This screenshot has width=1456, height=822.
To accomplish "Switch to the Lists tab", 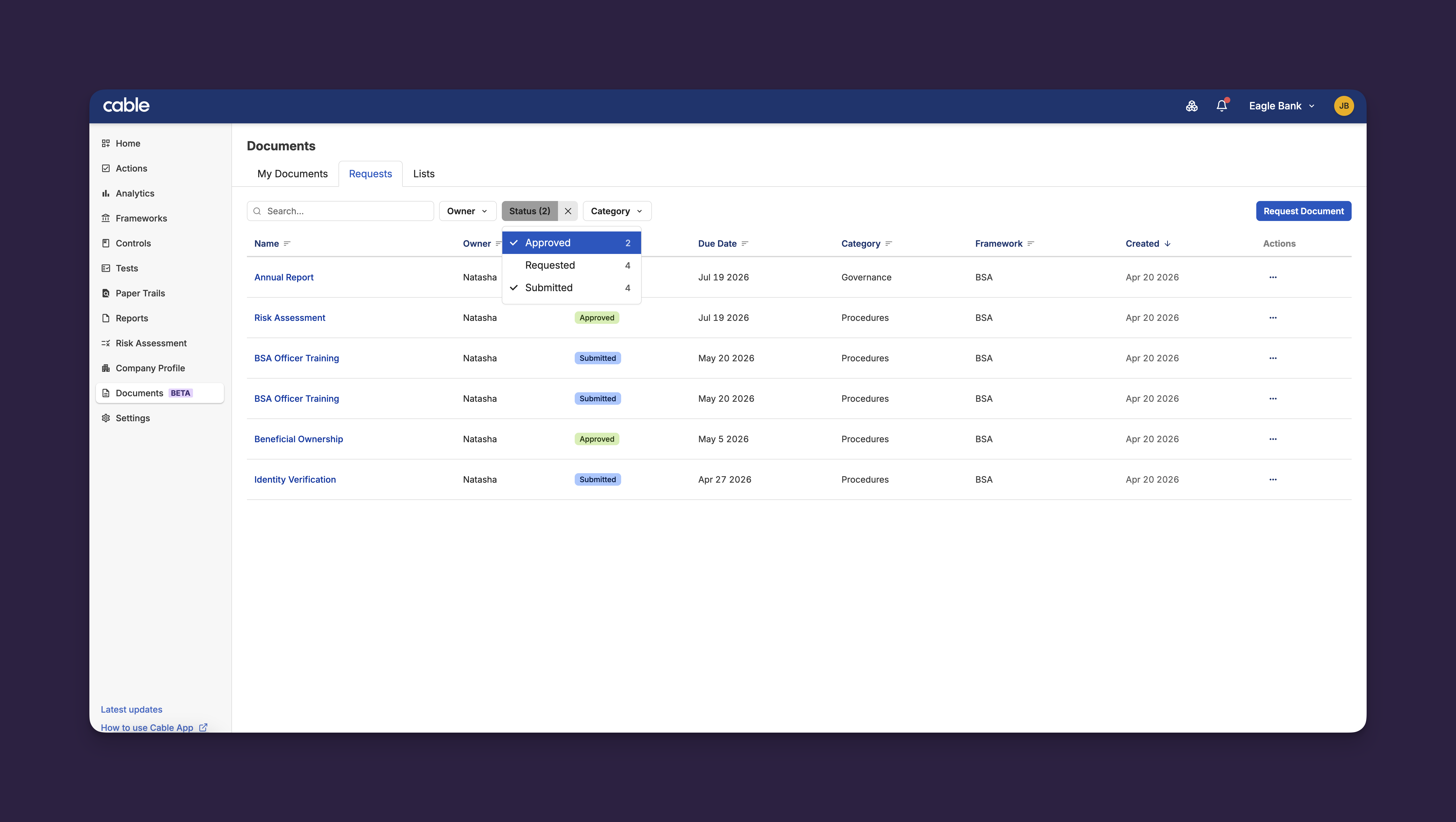I will [x=423, y=174].
